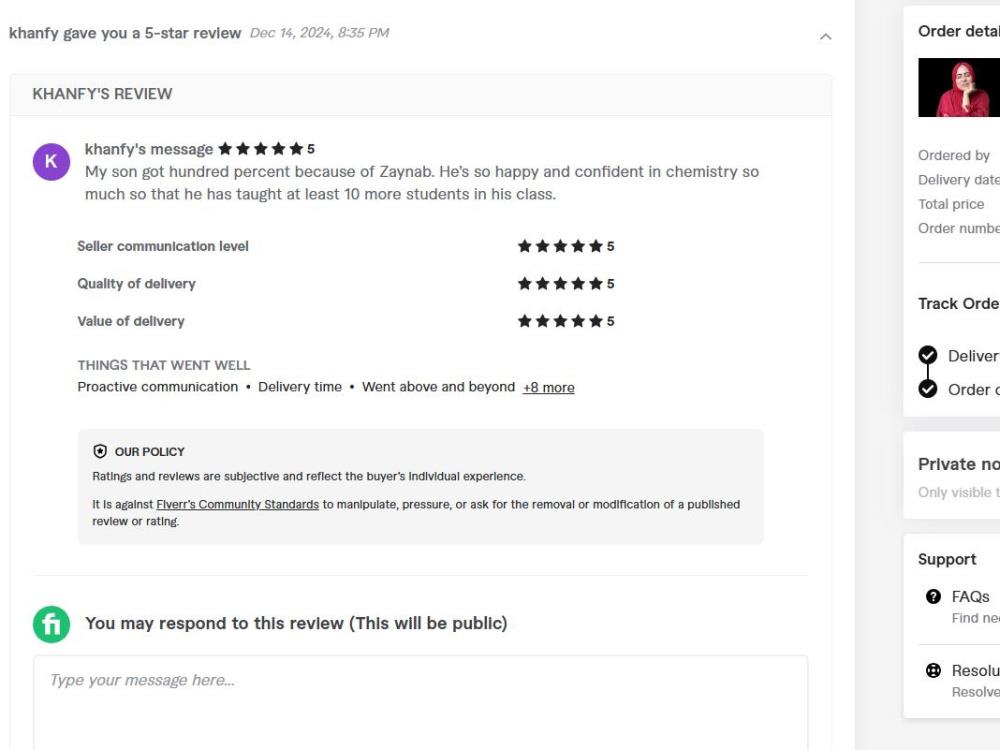Click the Value of delivery star rating

pyautogui.click(x=560, y=321)
